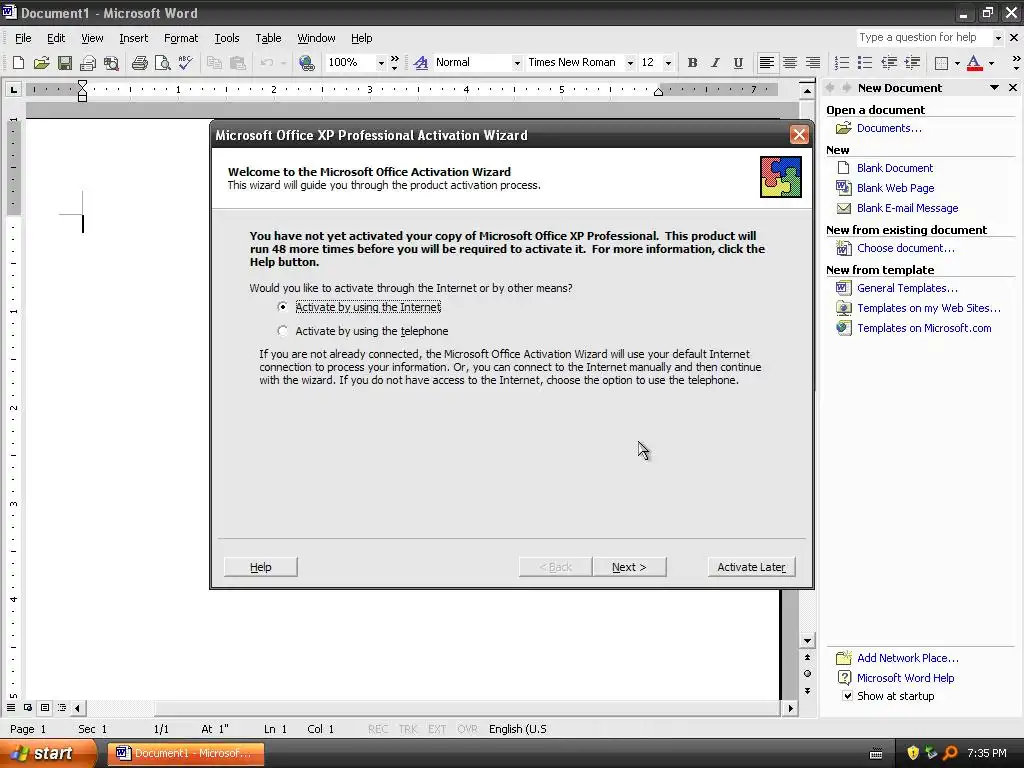Click Add Network Place link
1024x768 pixels.
tap(908, 658)
